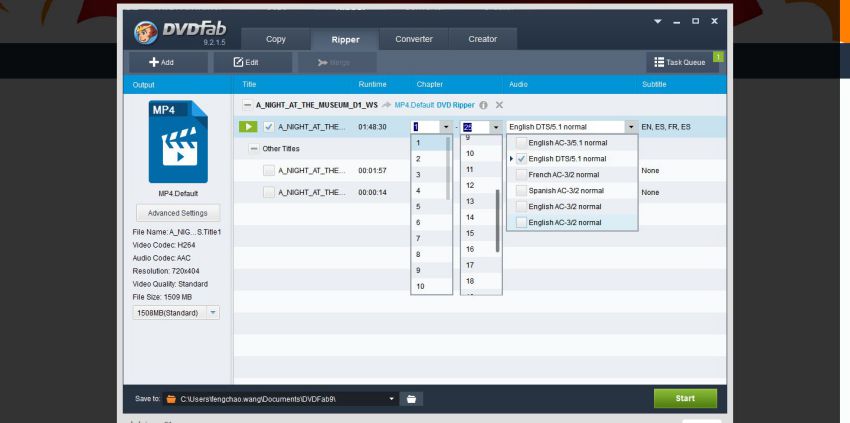Click the Advanced Settings button
This screenshot has height=423, width=850.
tap(178, 213)
